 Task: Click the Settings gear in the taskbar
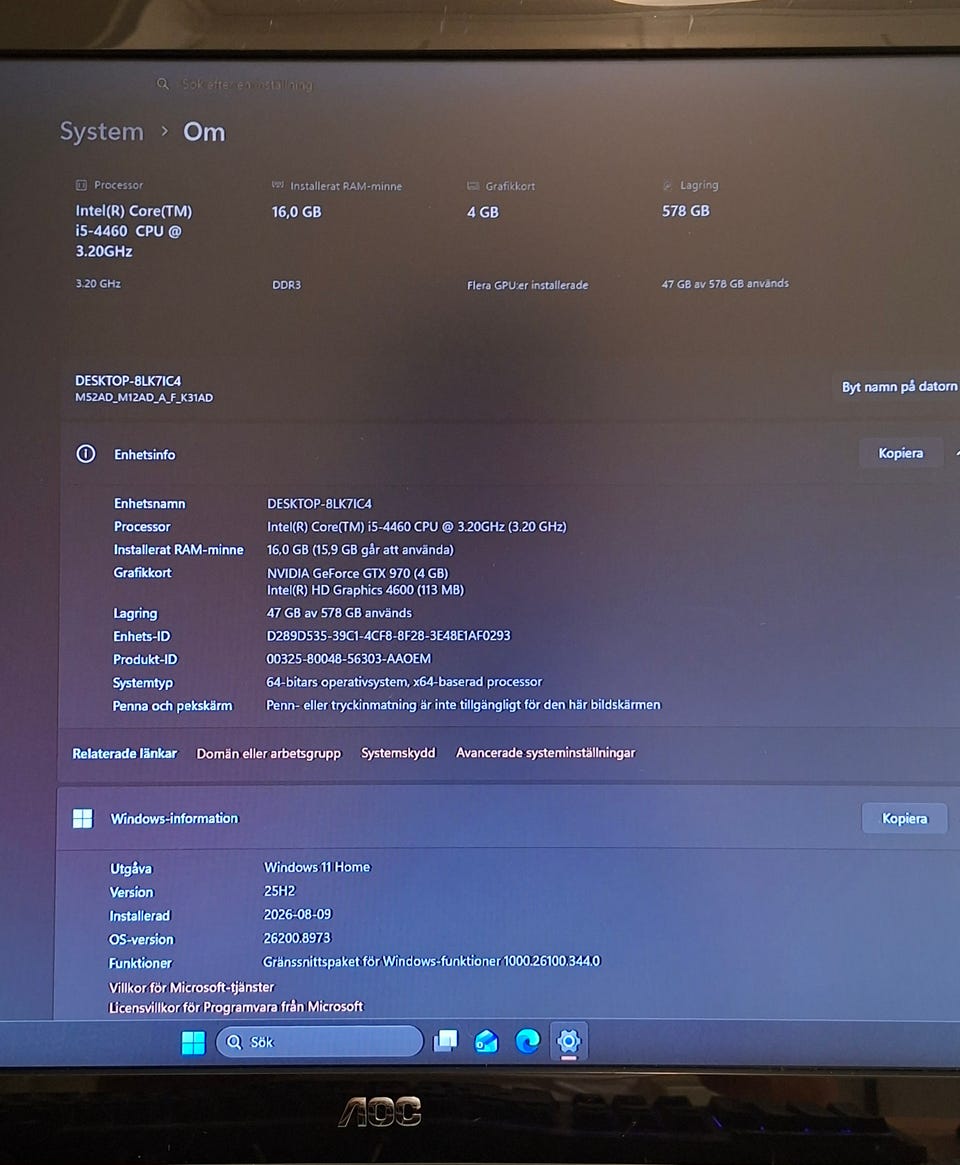click(x=568, y=1041)
